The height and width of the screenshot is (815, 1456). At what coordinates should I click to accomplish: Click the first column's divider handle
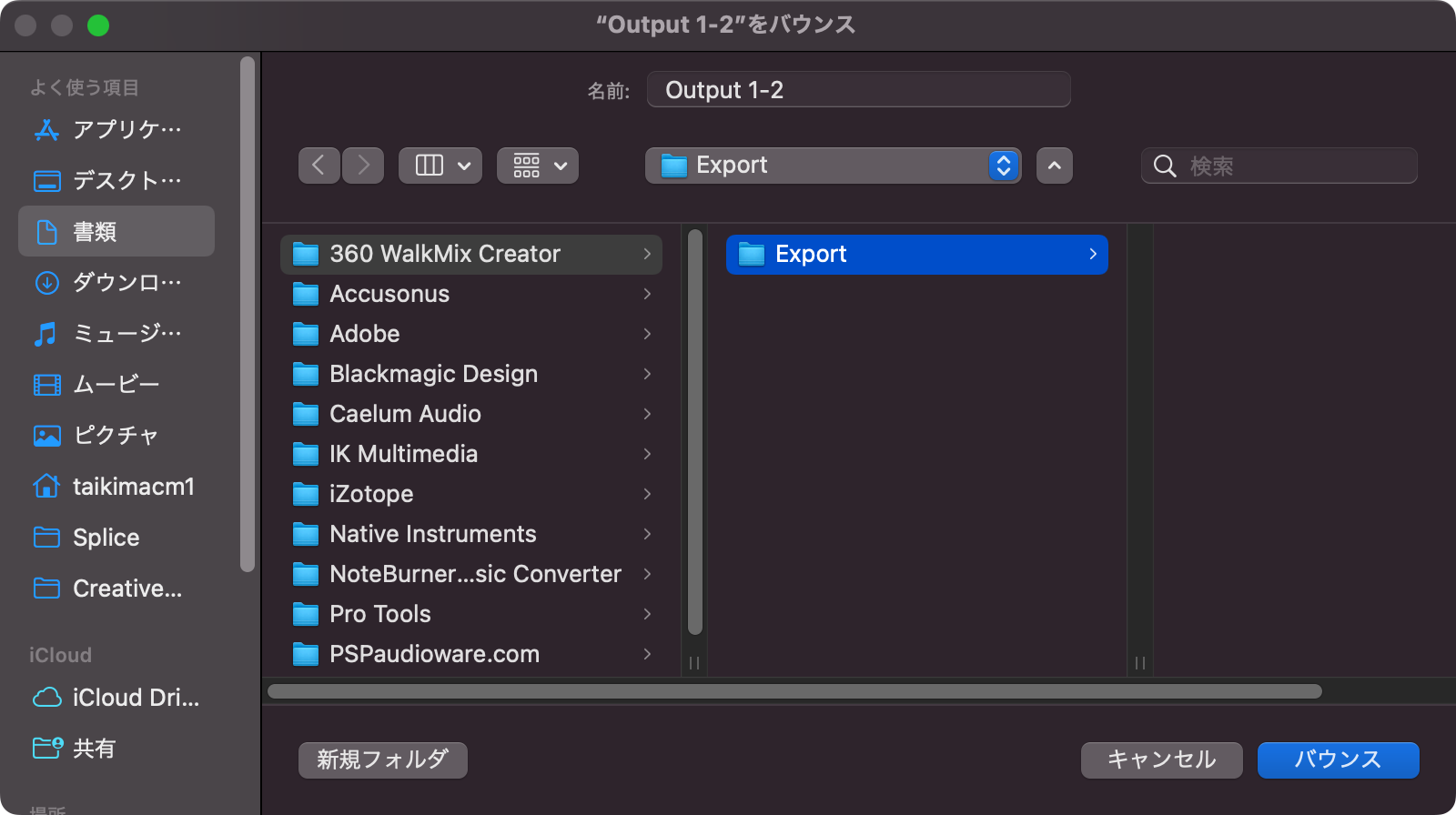click(694, 663)
